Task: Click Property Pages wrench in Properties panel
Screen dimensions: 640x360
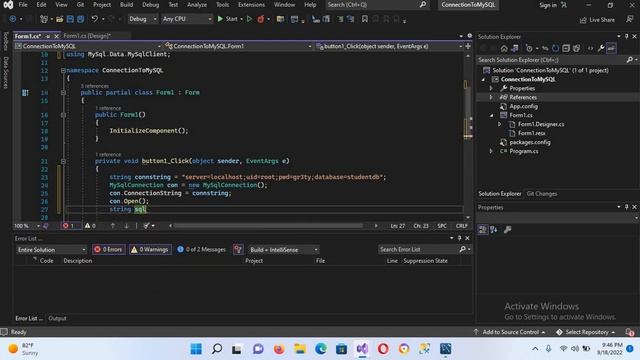Action: tap(507, 230)
